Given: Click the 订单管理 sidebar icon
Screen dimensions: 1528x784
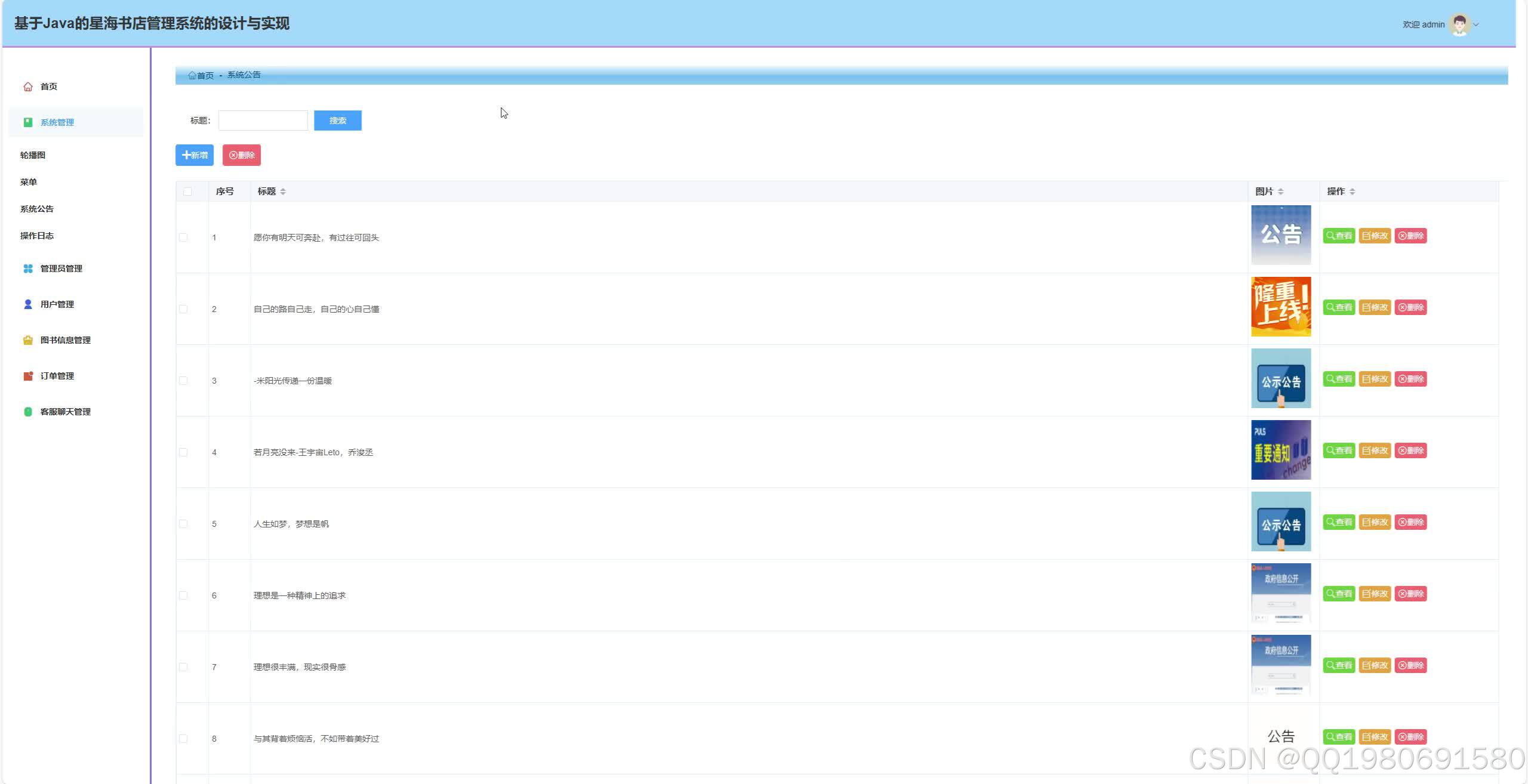Looking at the screenshot, I should (27, 376).
